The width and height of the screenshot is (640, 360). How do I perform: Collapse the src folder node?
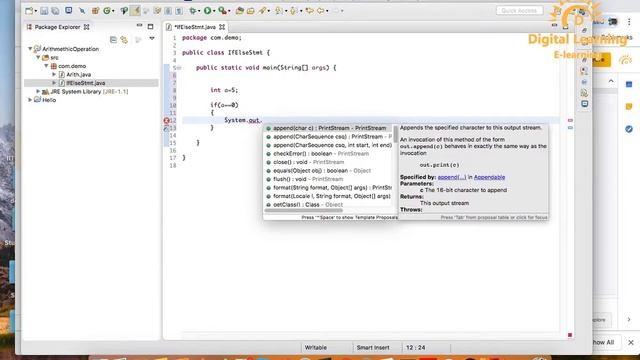coord(38,57)
